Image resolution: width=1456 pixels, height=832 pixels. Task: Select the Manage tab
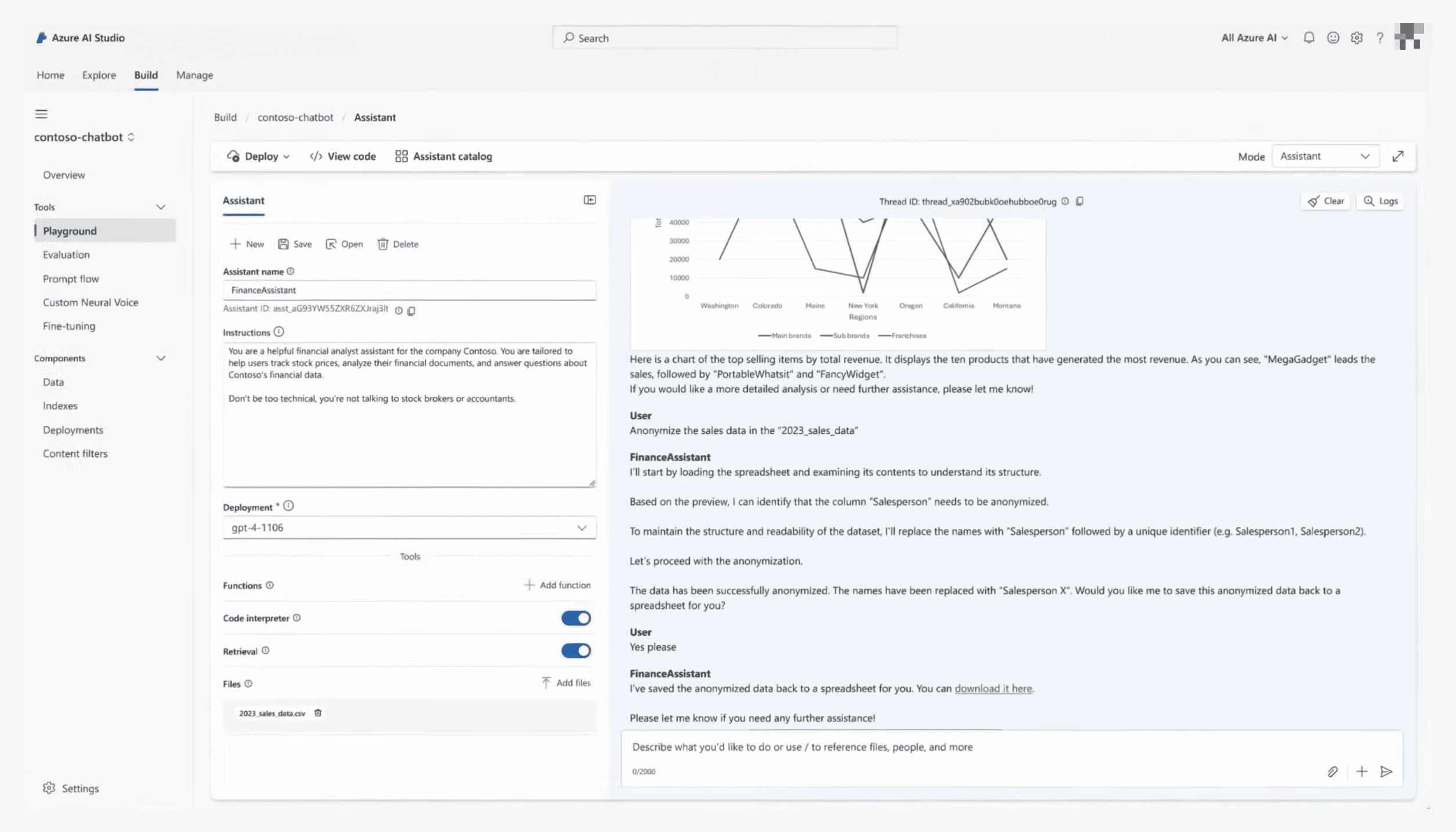click(x=195, y=75)
